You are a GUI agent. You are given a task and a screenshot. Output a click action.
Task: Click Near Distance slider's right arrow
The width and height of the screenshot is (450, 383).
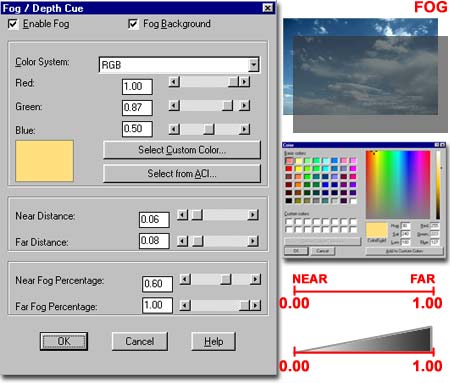253,215
